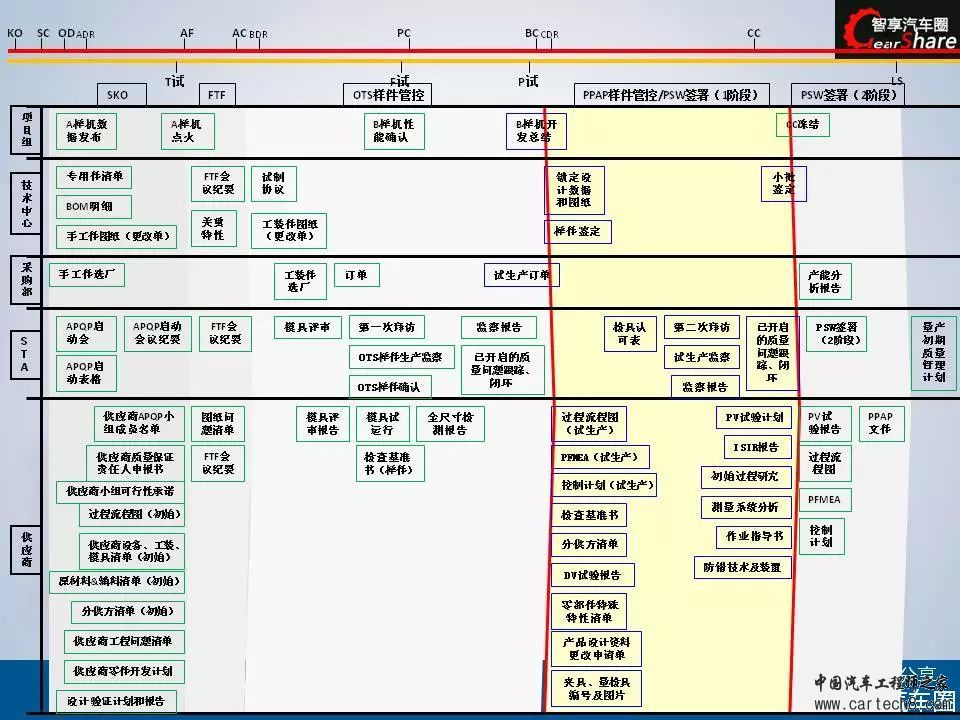Click the AF milestone marker
Screen dimensions: 960x720
[187, 33]
